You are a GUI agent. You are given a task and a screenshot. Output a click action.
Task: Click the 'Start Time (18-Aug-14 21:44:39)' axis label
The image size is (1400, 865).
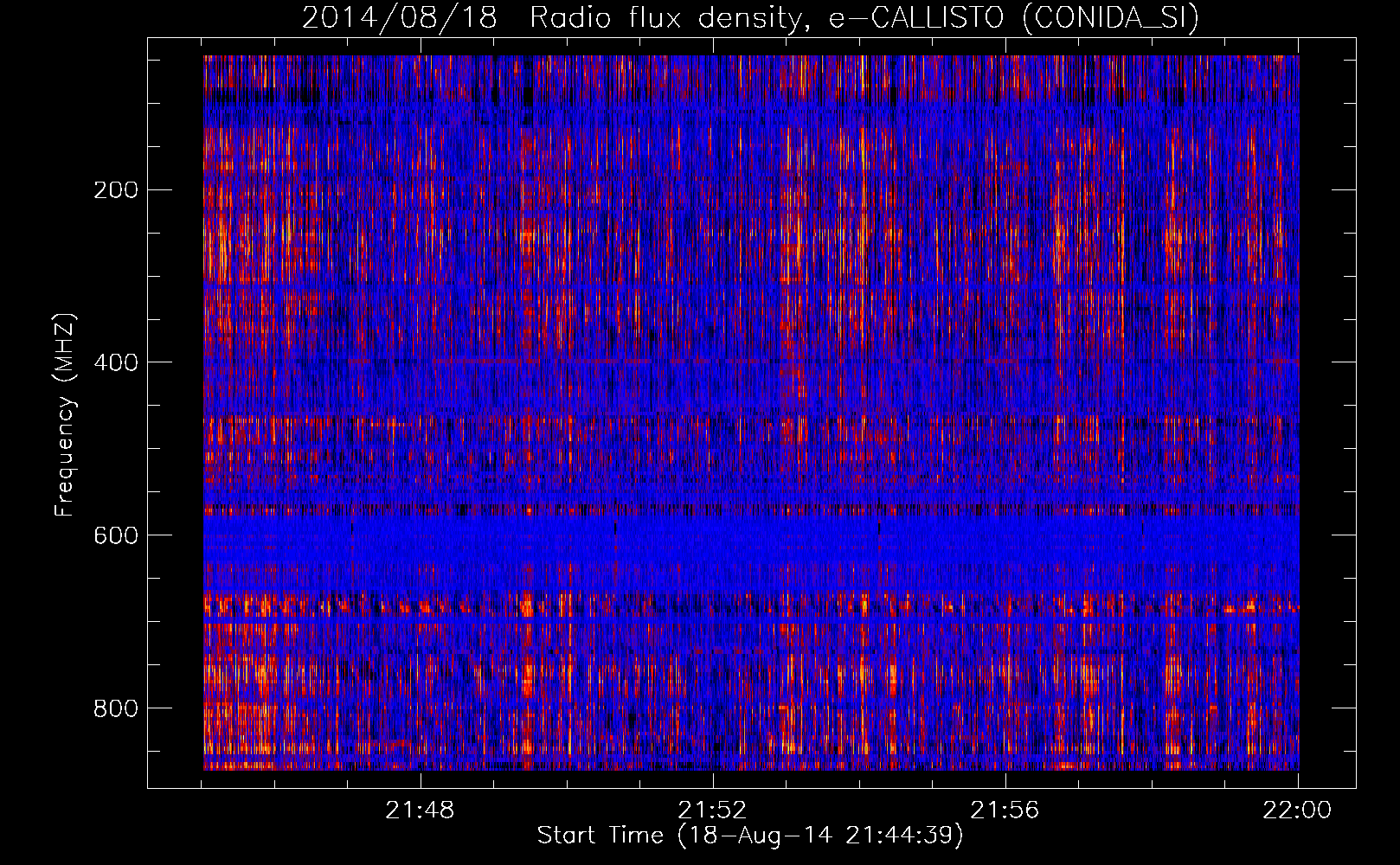point(750,836)
